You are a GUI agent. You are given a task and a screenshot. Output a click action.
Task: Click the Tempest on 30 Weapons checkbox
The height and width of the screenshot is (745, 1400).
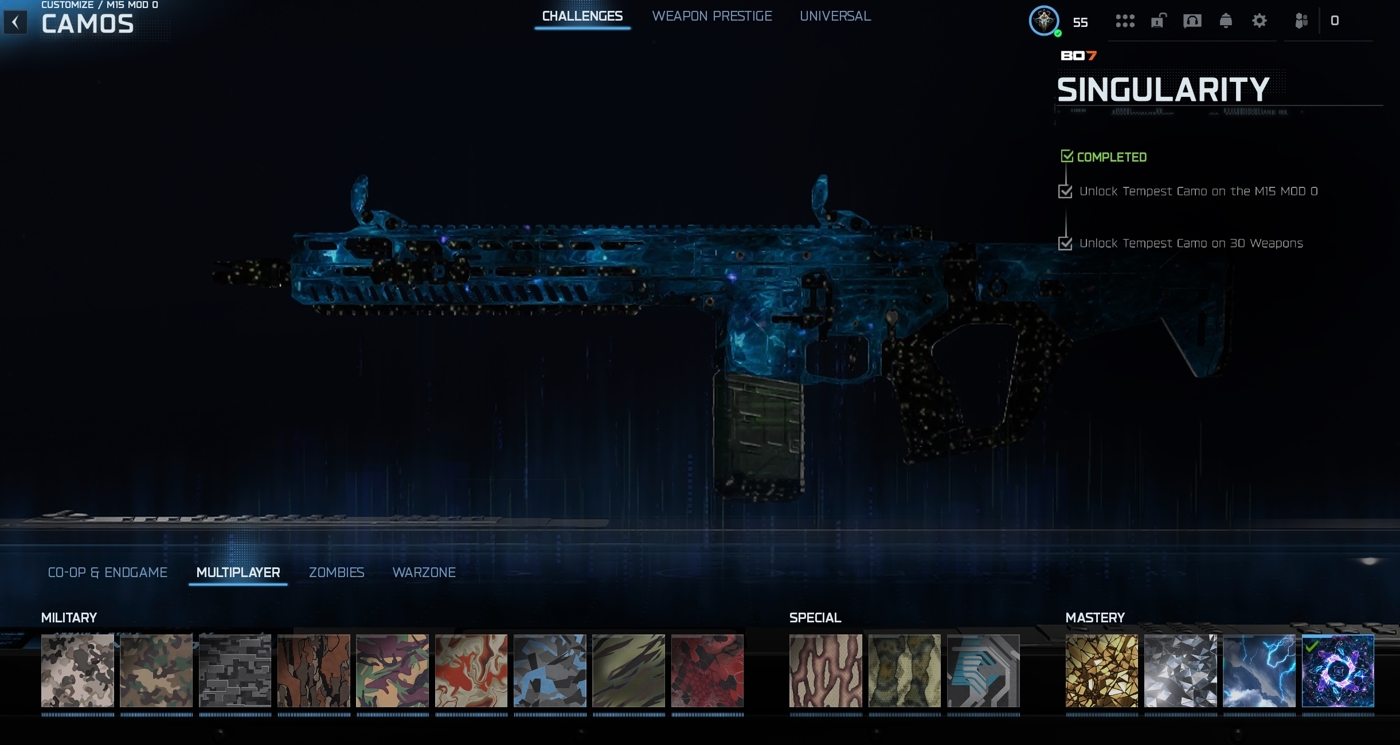pos(1065,243)
